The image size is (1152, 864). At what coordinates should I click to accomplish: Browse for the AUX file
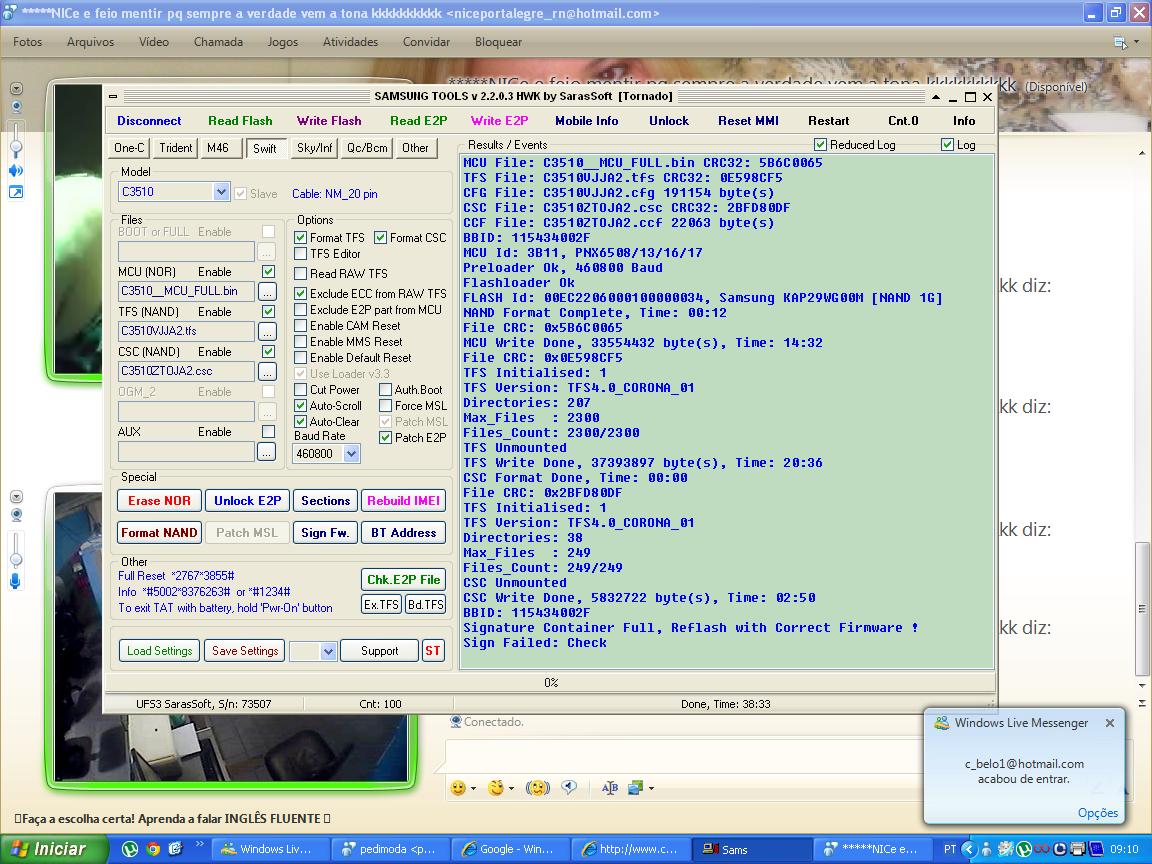tap(267, 452)
